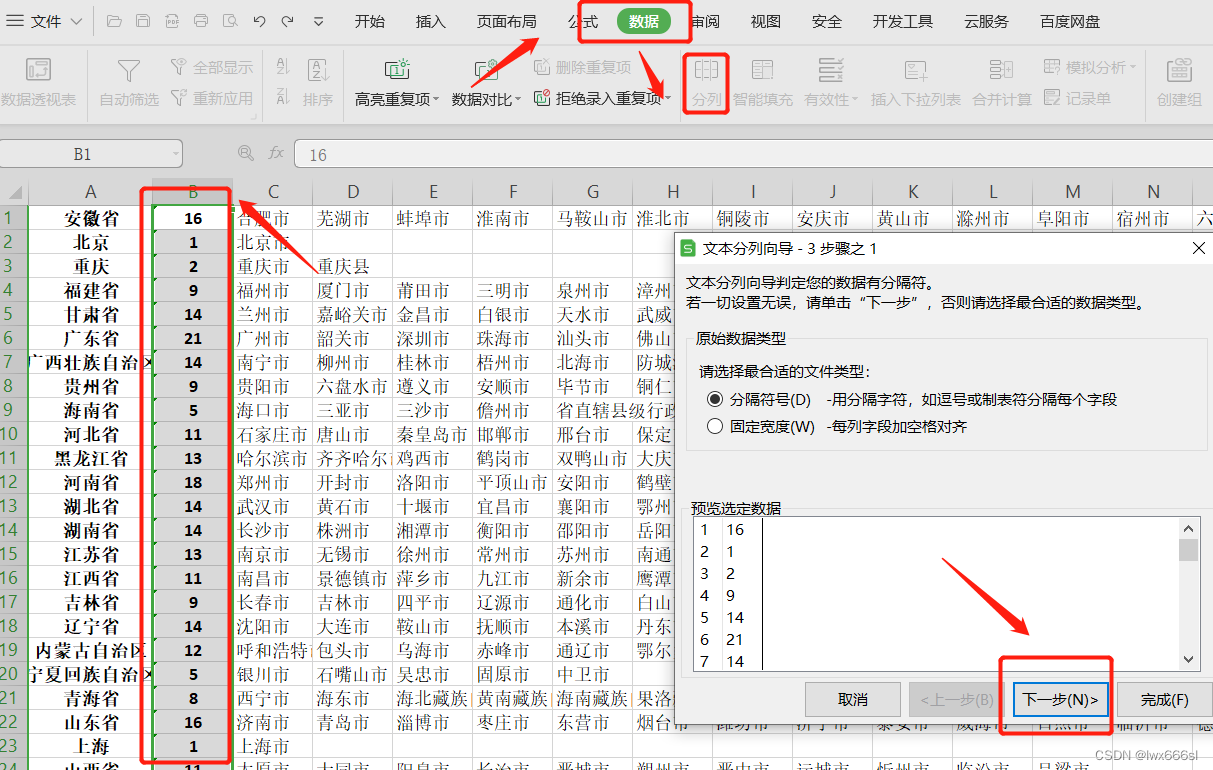
Task: Click the Print Preview icon
Action: [x=230, y=21]
